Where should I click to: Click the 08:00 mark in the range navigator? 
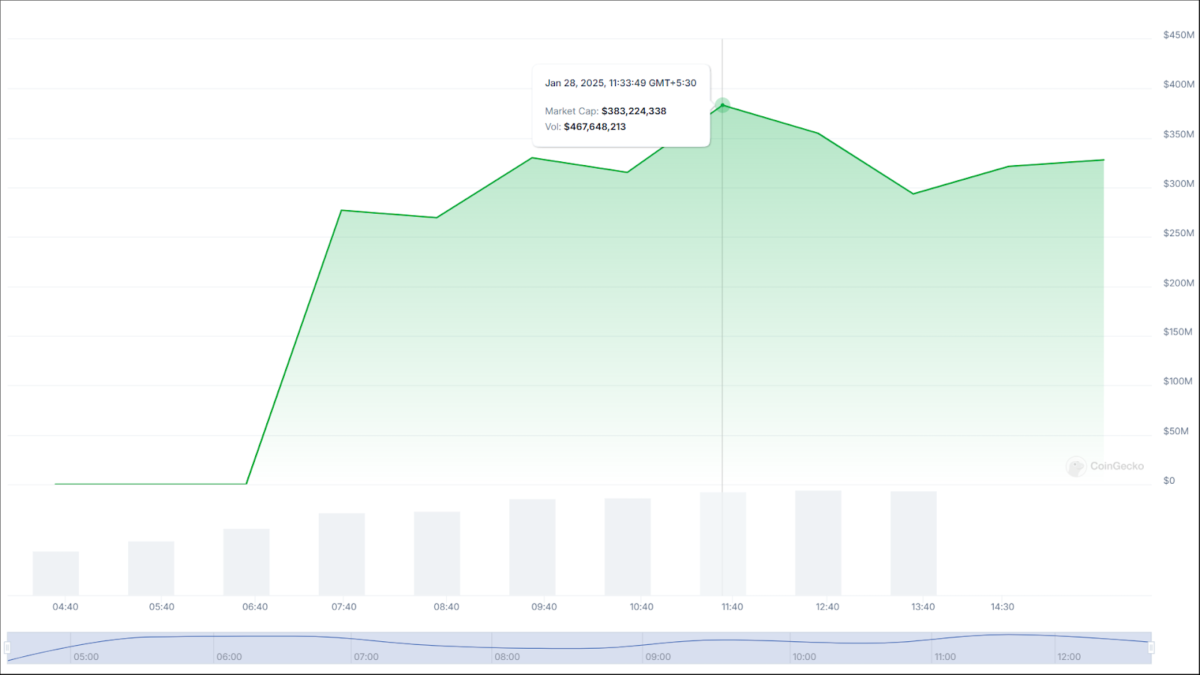point(507,657)
